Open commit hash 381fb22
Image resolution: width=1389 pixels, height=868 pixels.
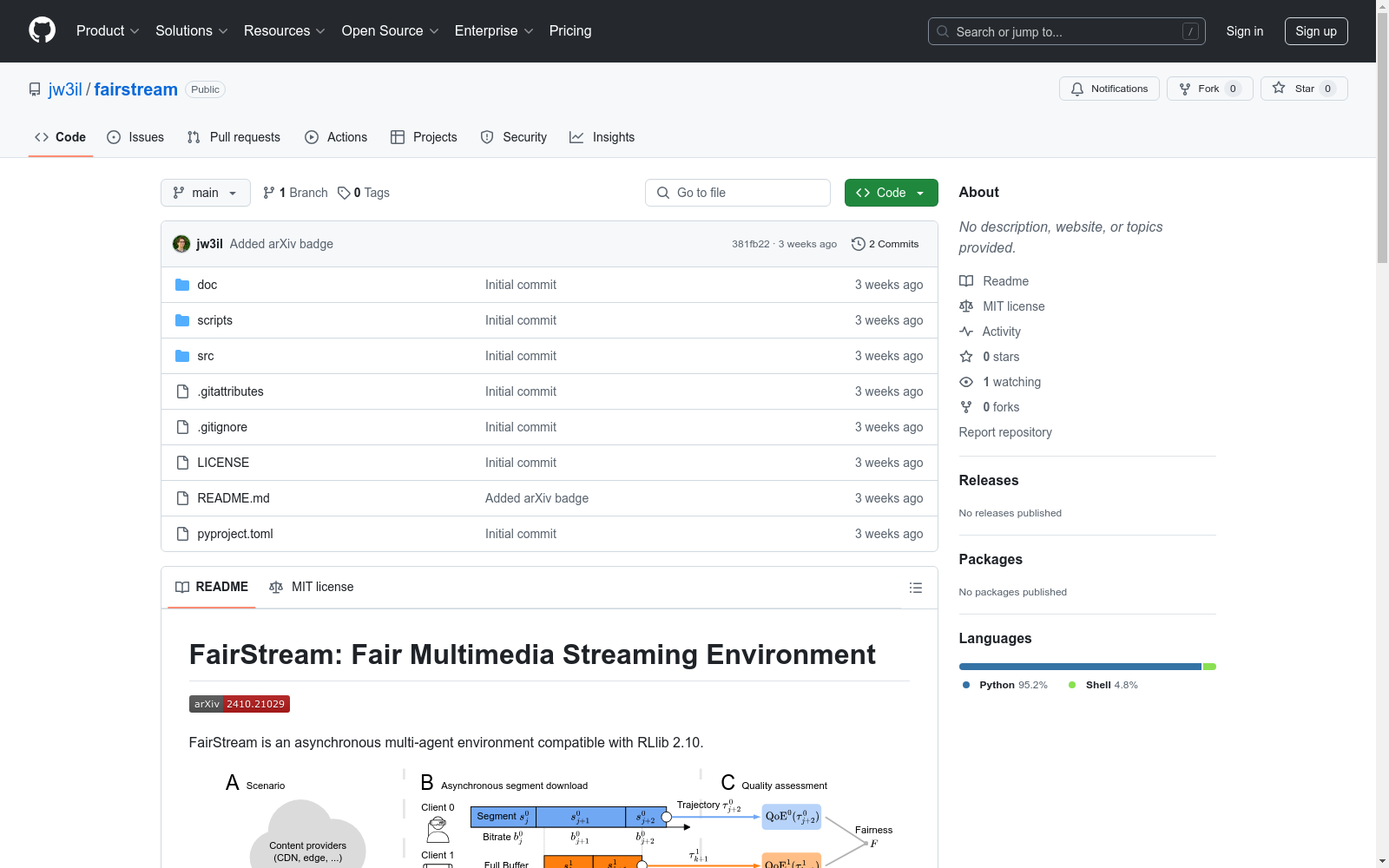coord(751,244)
